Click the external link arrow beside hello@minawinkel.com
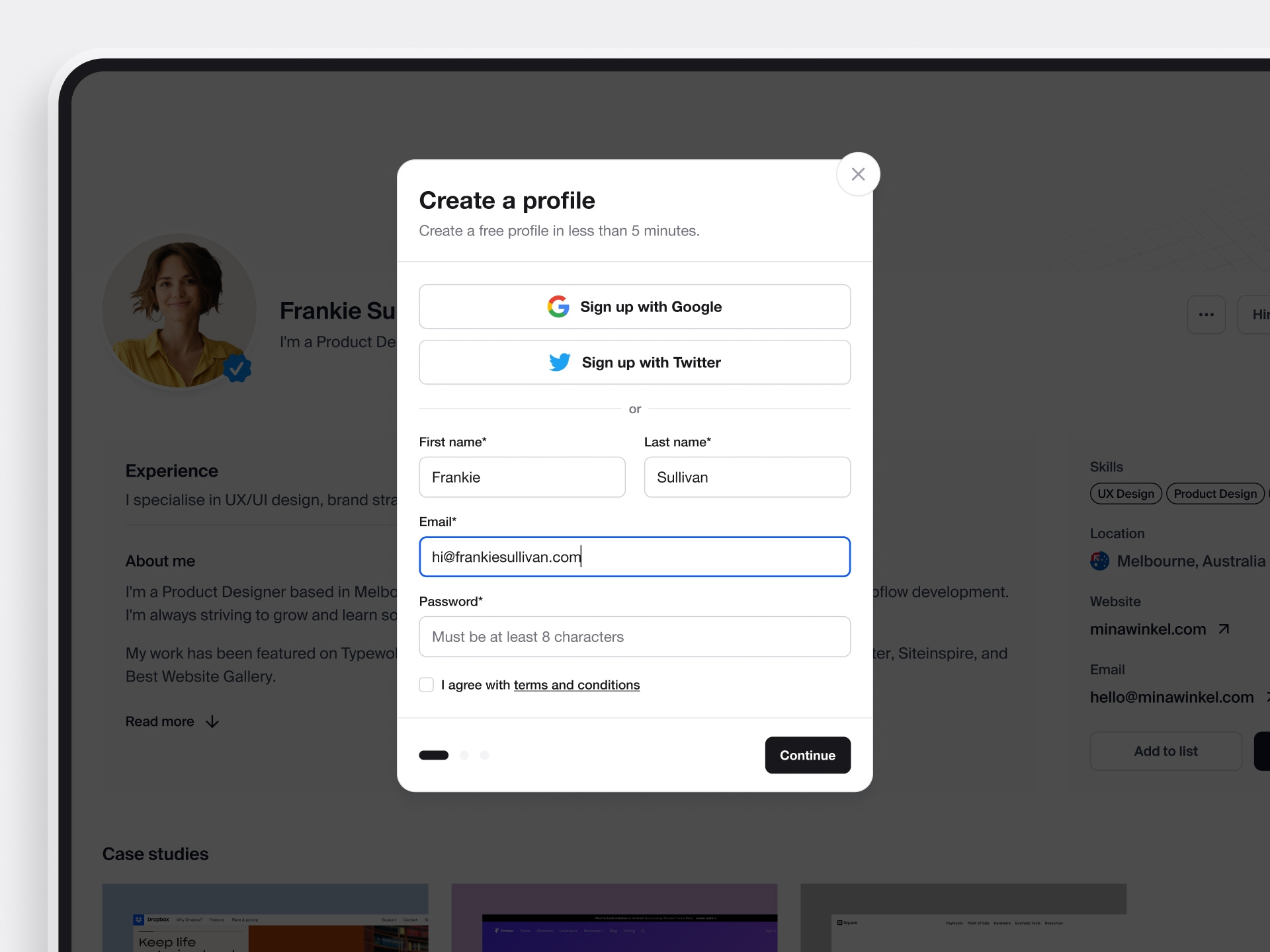This screenshot has width=1270, height=952. click(1267, 697)
